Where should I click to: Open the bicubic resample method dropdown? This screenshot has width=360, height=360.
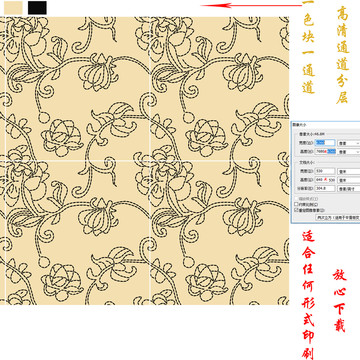click(x=338, y=218)
